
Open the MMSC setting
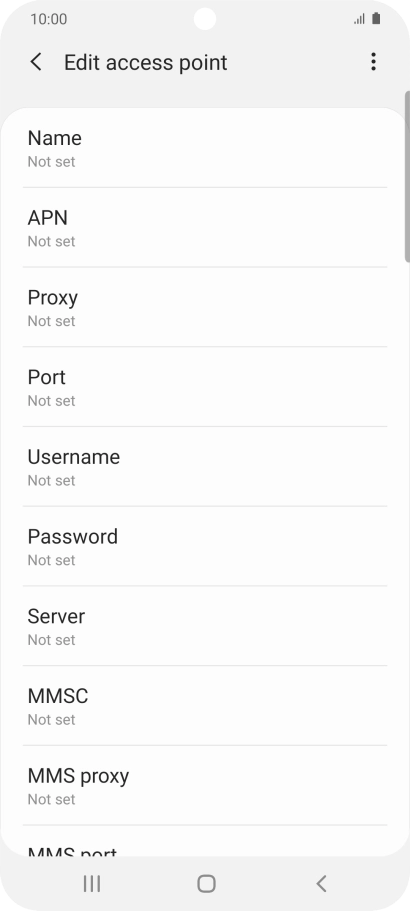[x=205, y=705]
